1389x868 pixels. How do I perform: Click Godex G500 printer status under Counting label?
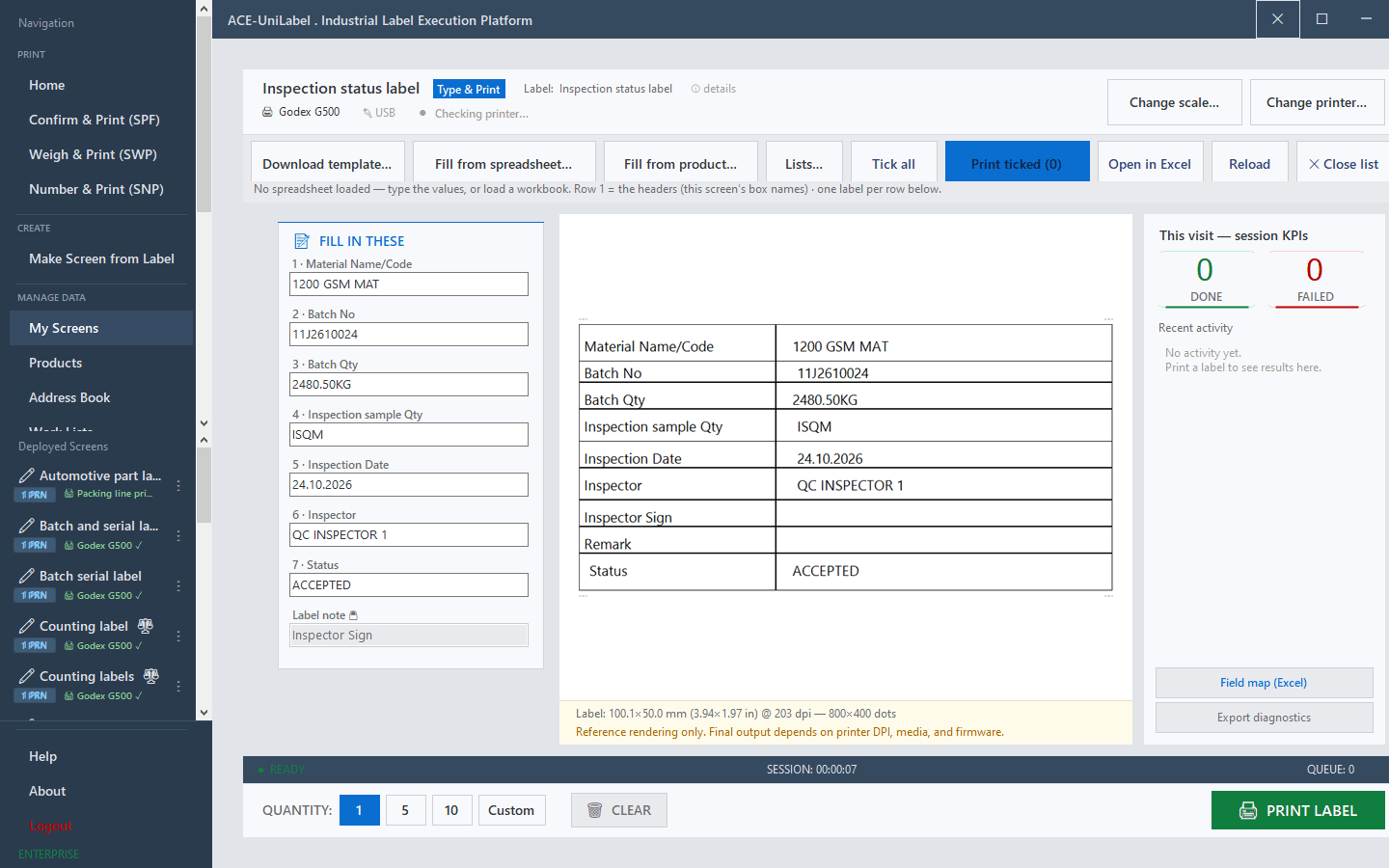[x=103, y=645]
